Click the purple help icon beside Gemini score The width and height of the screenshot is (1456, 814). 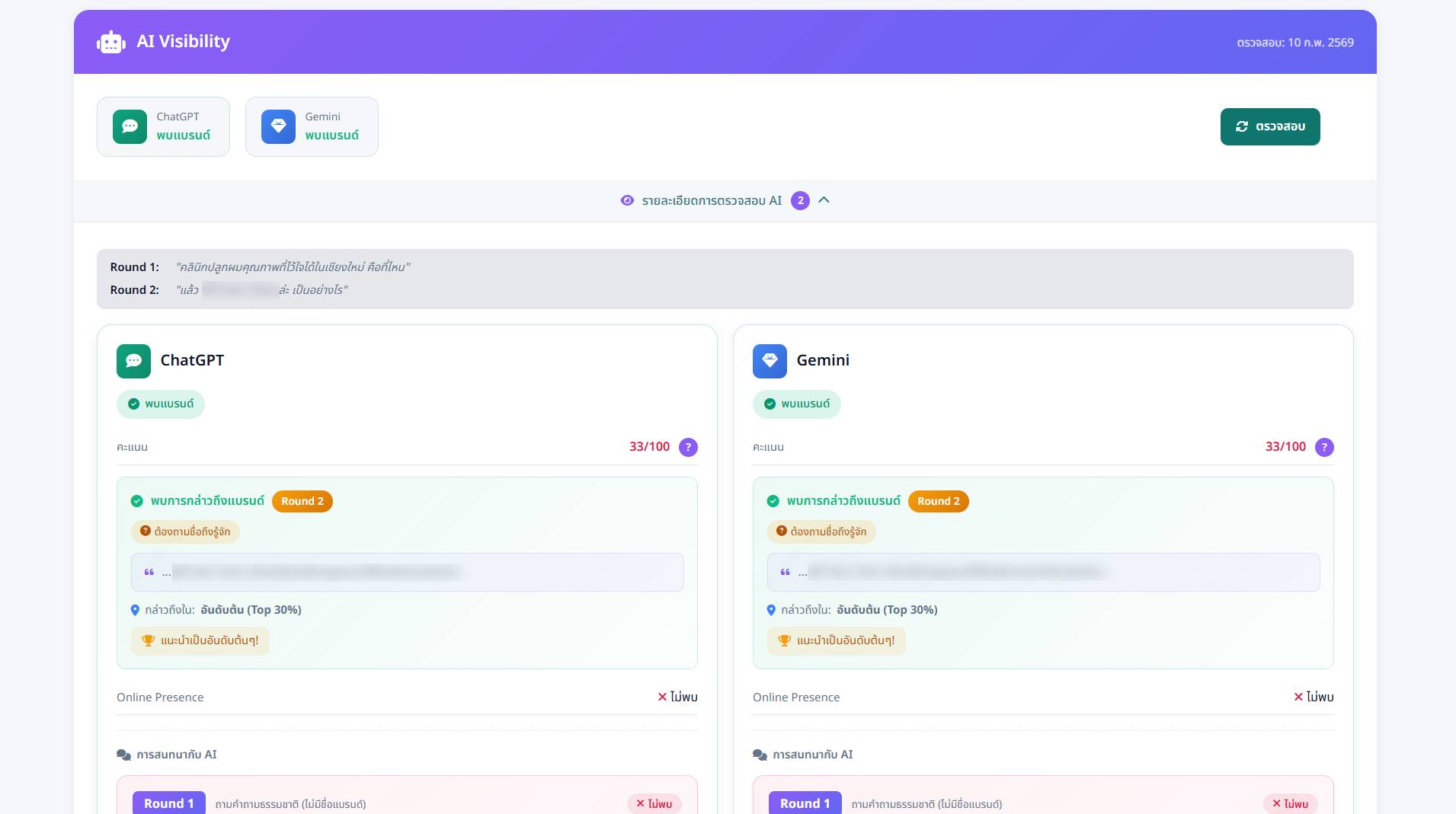click(1324, 447)
